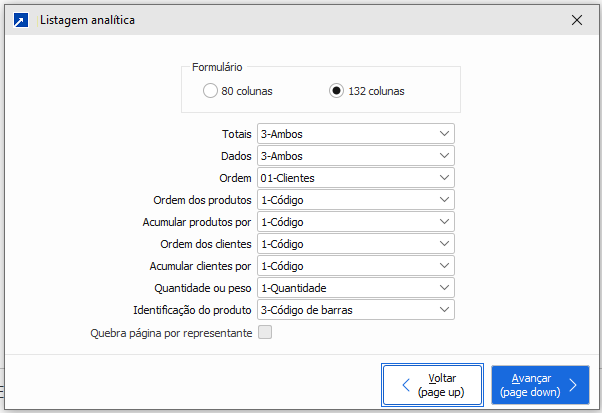Expand Ordem dos clientes combo box

point(355,244)
